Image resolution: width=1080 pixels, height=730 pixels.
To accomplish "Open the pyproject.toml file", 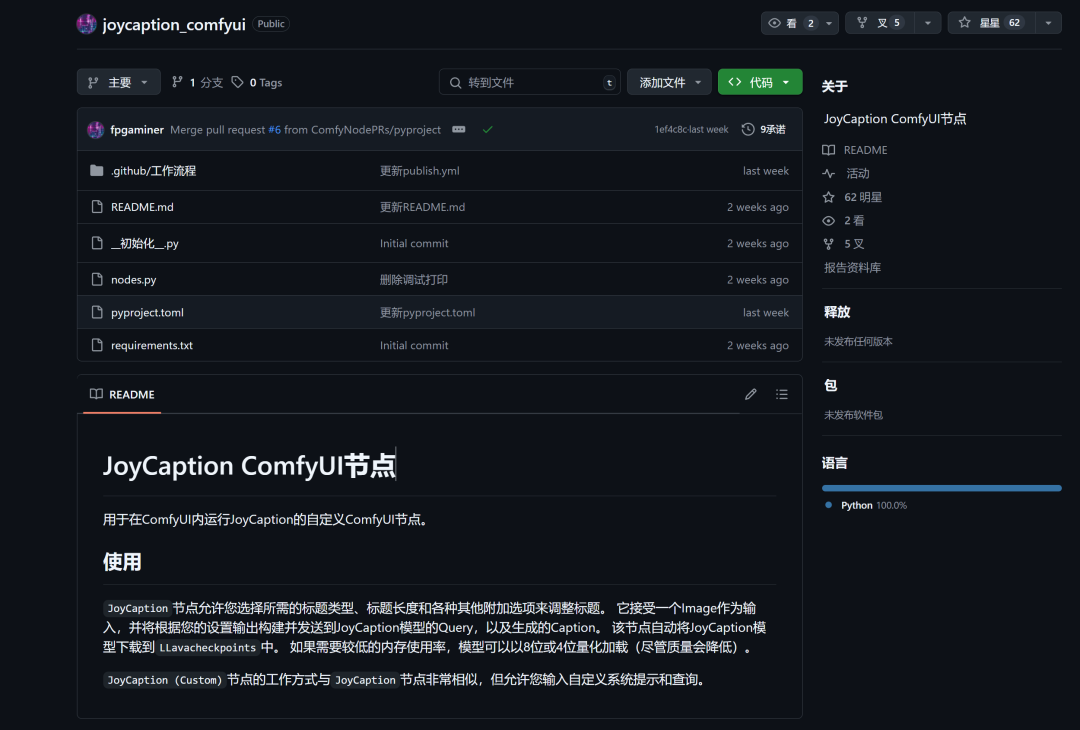I will [147, 312].
